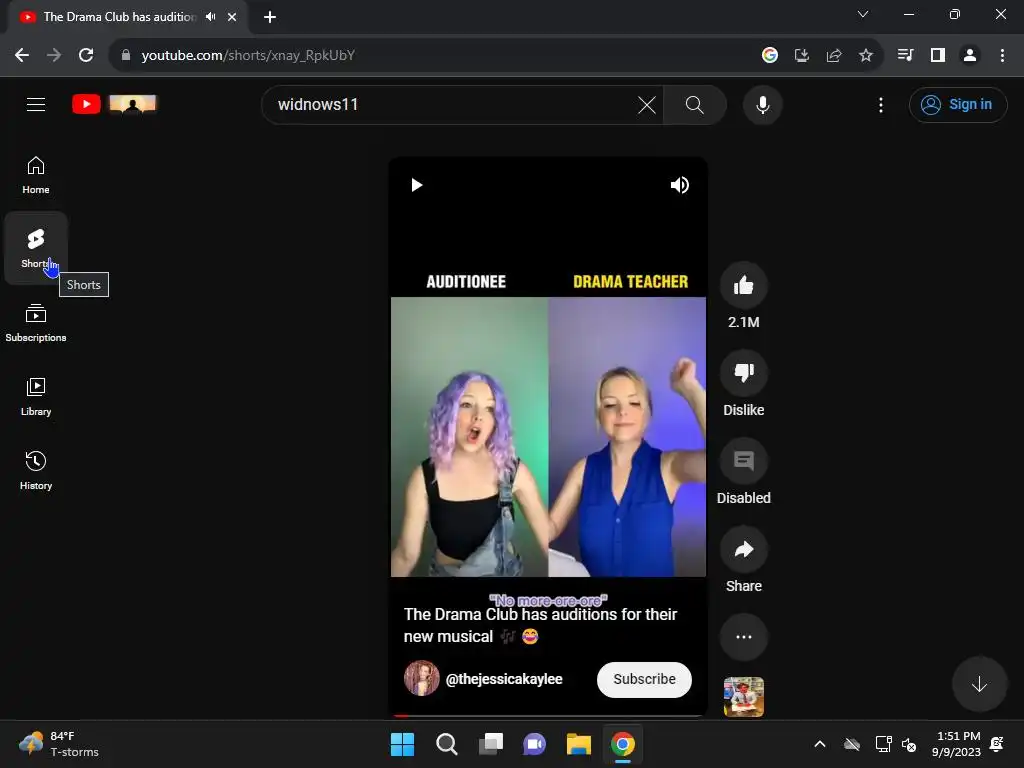This screenshot has height=768, width=1024.
Task: Click install app icon in address bar
Action: click(801, 56)
